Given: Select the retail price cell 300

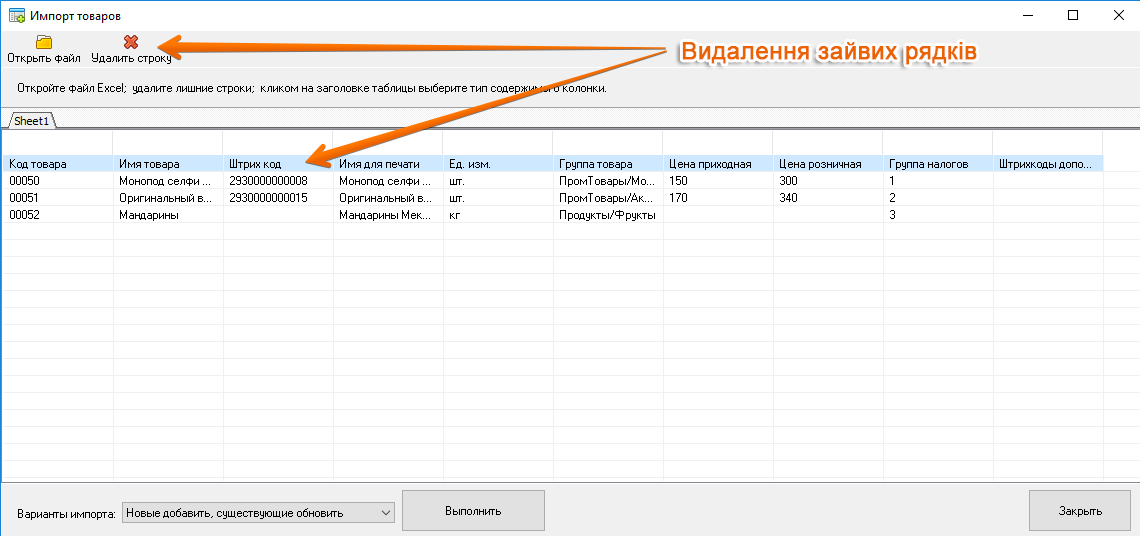Looking at the screenshot, I should (x=828, y=180).
